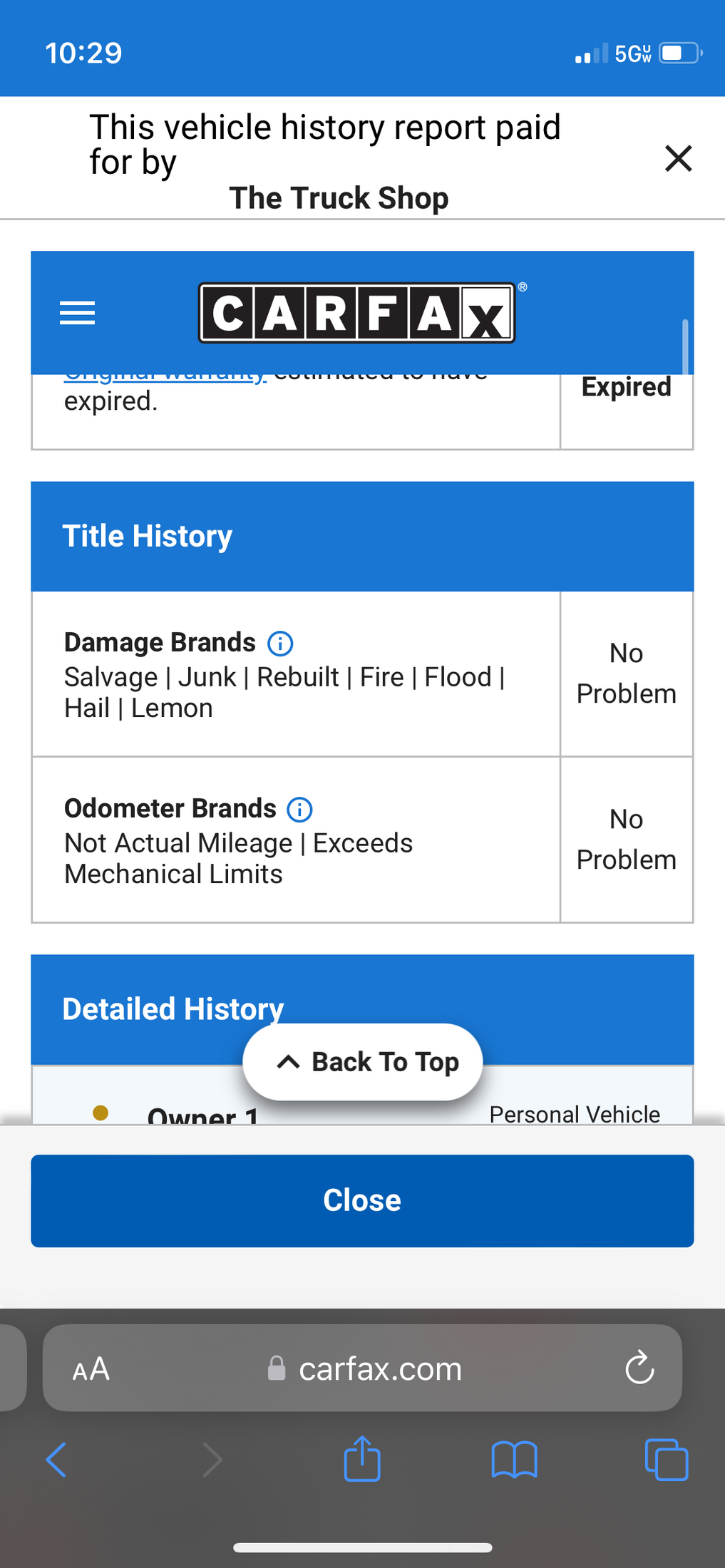Dismiss the report paid-for banner
725x1568 pixels.
[678, 158]
